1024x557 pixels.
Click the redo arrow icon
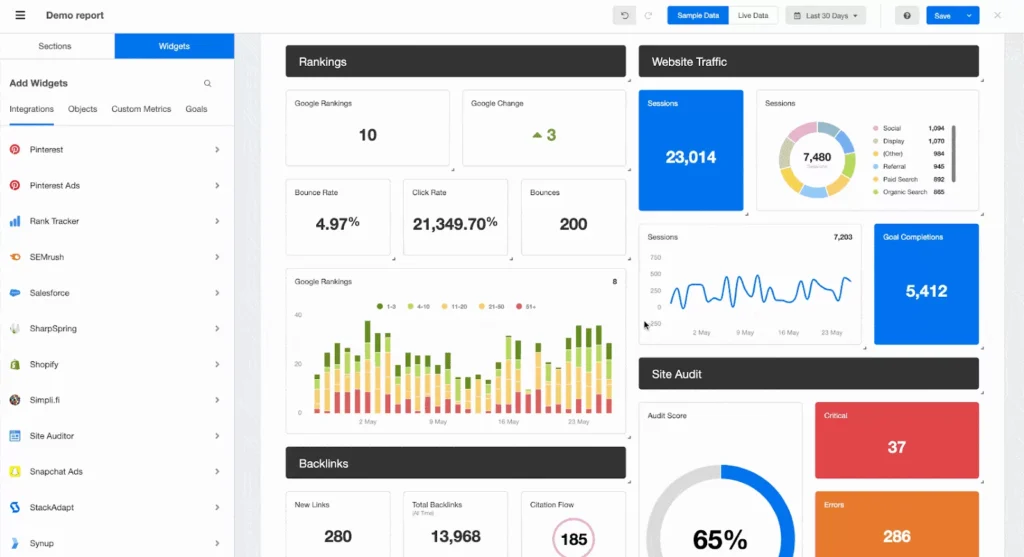tap(648, 16)
